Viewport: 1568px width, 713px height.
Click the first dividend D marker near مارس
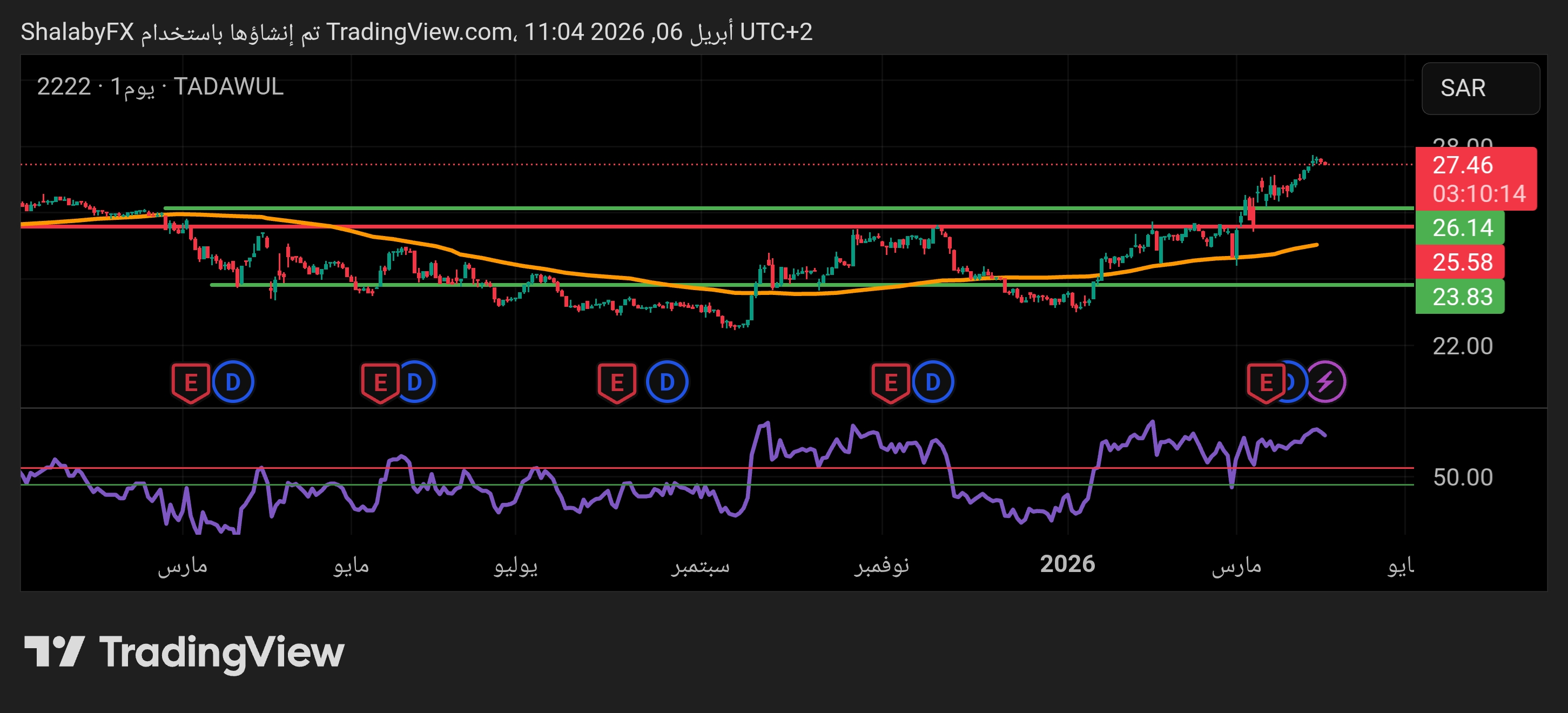tap(233, 382)
